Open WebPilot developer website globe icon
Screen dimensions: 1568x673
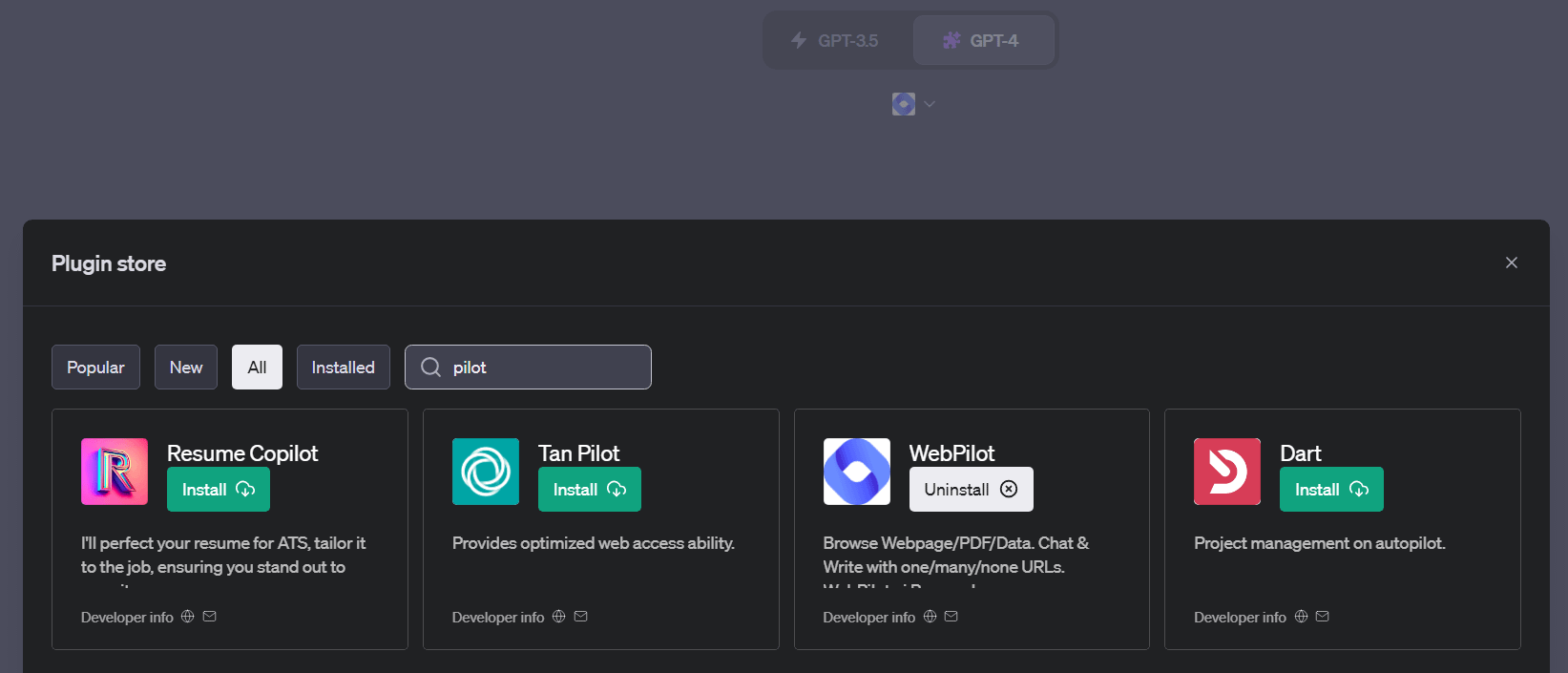point(930,617)
